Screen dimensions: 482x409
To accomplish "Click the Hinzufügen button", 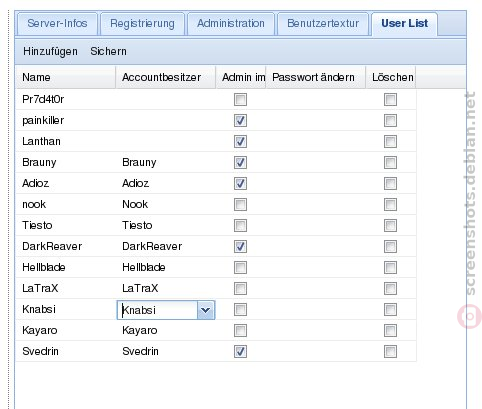I will pos(50,51).
